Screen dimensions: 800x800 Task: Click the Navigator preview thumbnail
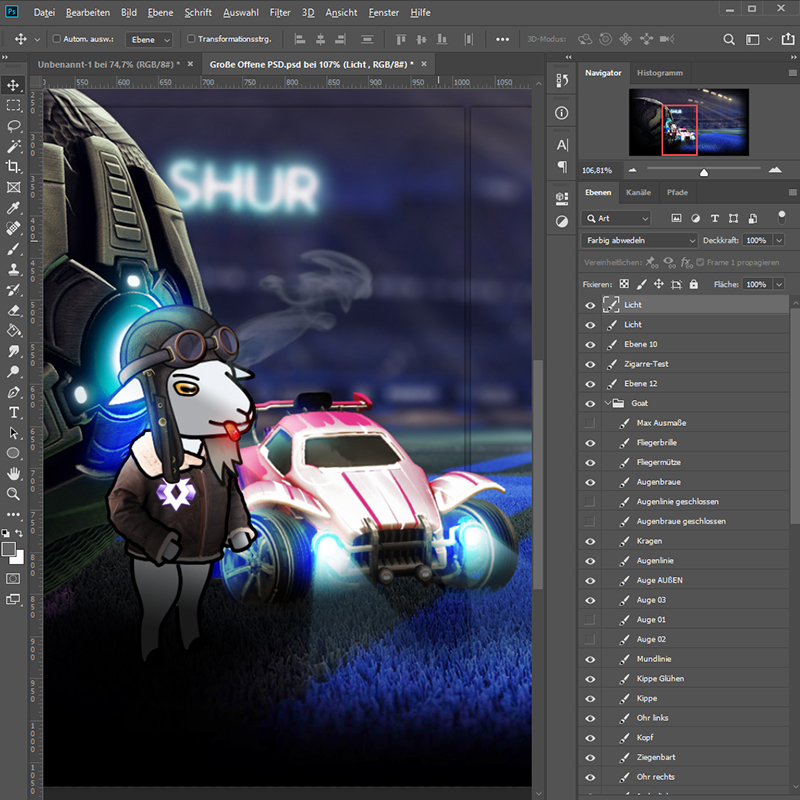(x=689, y=122)
